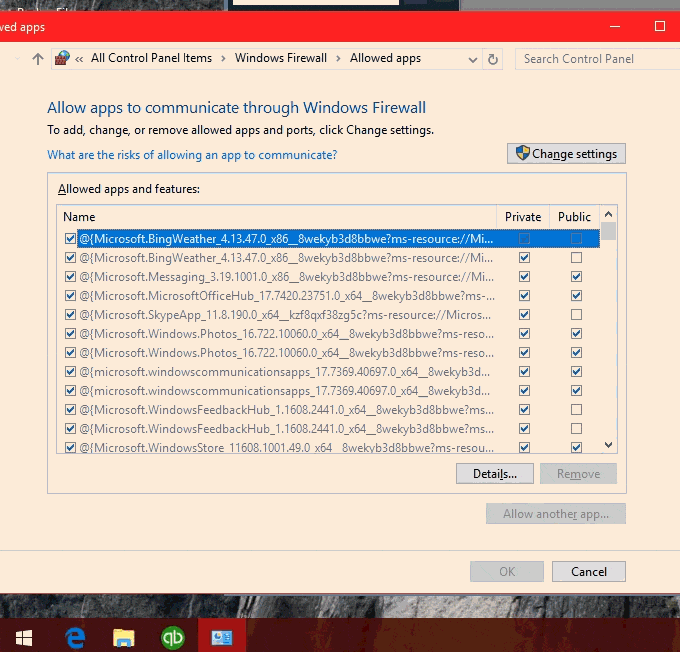Select the Microsoft.MicrosoftOfficeHub row text
The height and width of the screenshot is (652, 680).
pyautogui.click(x=287, y=296)
